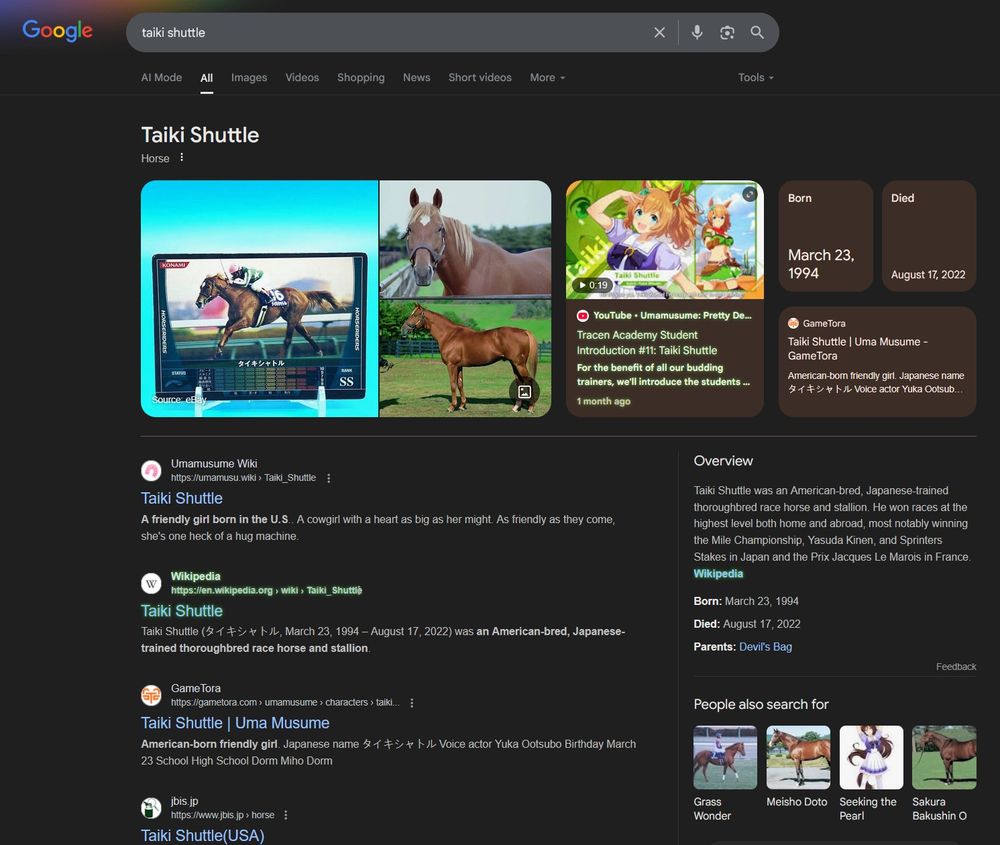
Task: Click the Umamusume Wiki site favicon
Action: [151, 471]
